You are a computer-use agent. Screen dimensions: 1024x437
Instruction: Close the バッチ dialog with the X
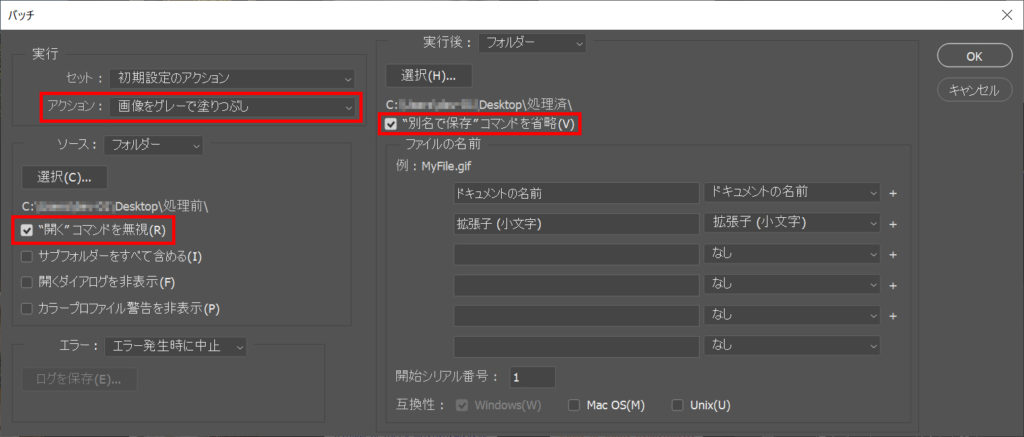1005,15
